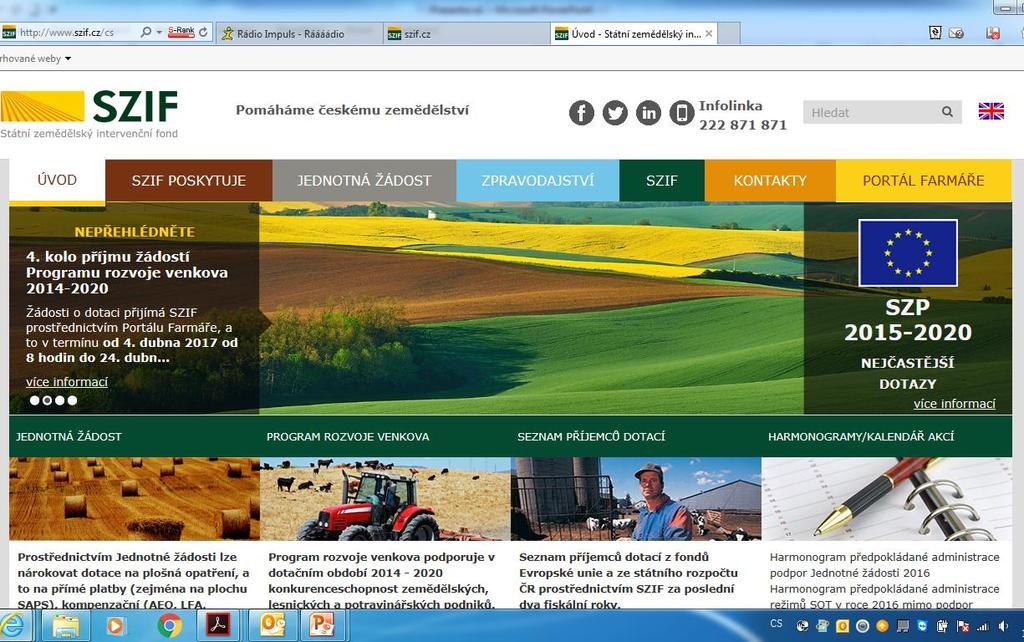This screenshot has width=1024, height=642.
Task: Open the ZPRAVODAJSTVÍ menu
Action: click(537, 180)
